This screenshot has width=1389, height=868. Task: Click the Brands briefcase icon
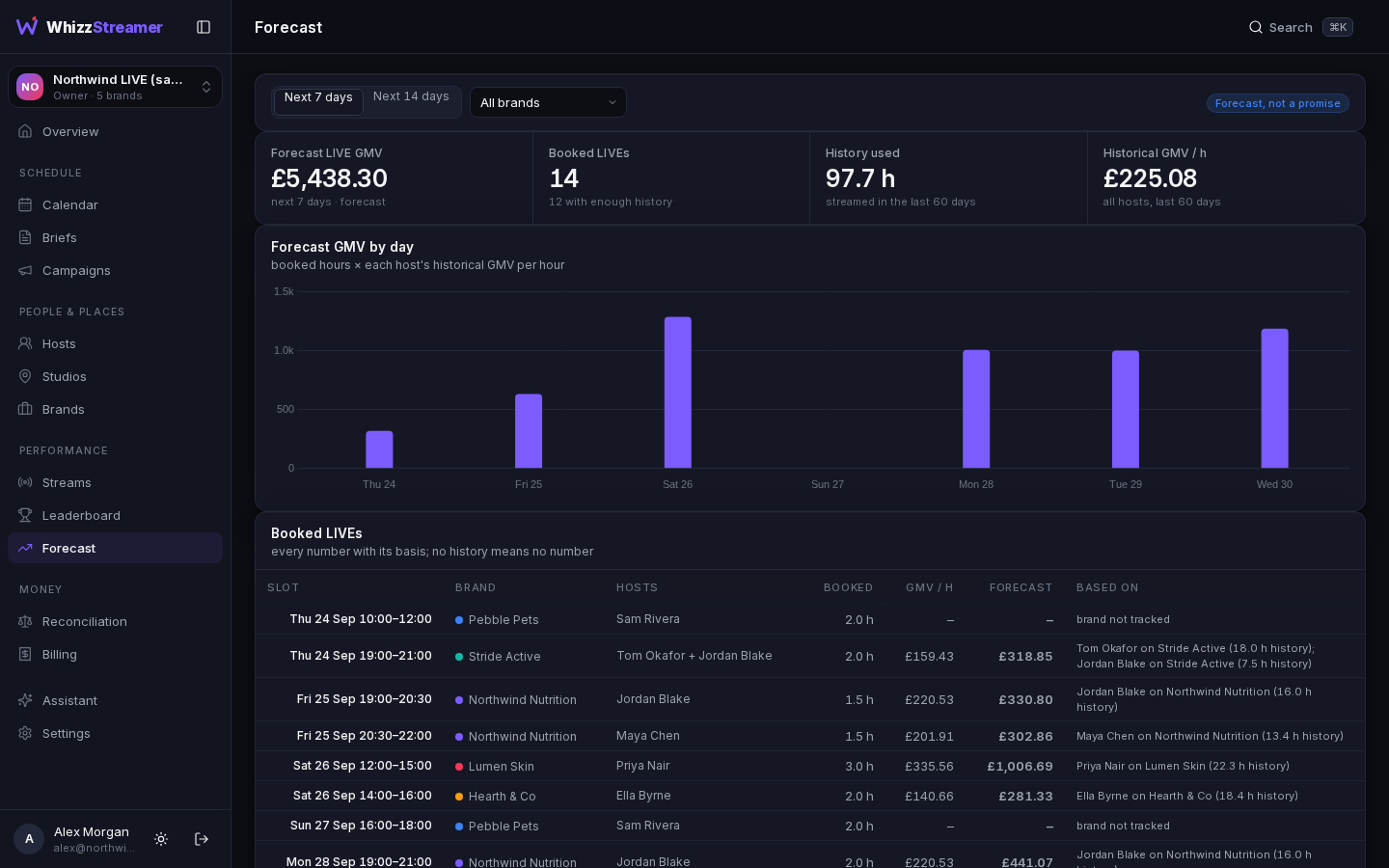[25, 409]
